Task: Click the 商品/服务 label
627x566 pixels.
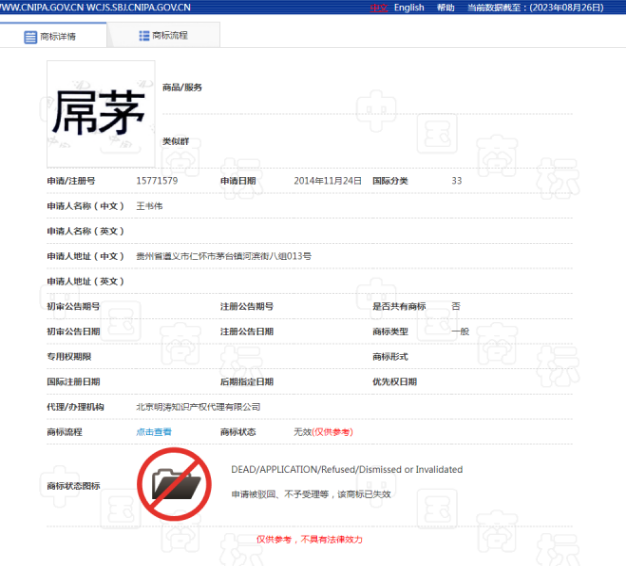Action: (182, 88)
